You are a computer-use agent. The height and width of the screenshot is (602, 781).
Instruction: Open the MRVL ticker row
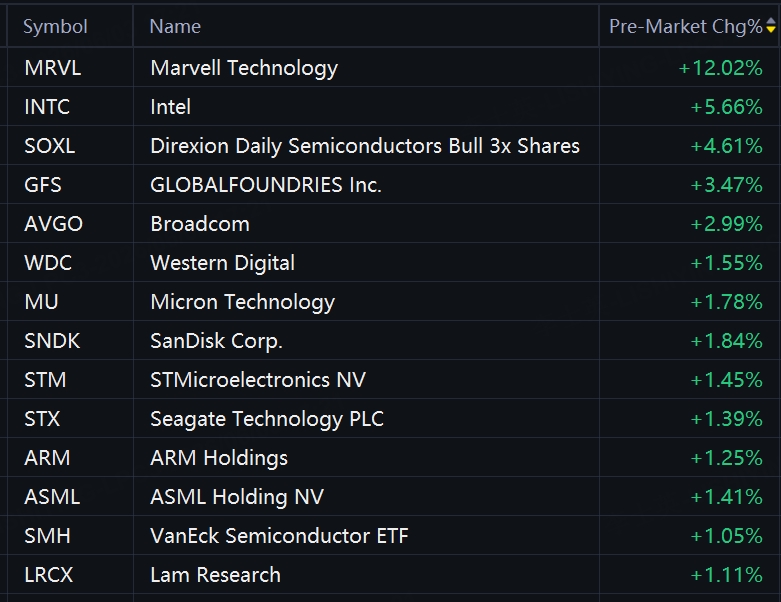click(x=390, y=68)
